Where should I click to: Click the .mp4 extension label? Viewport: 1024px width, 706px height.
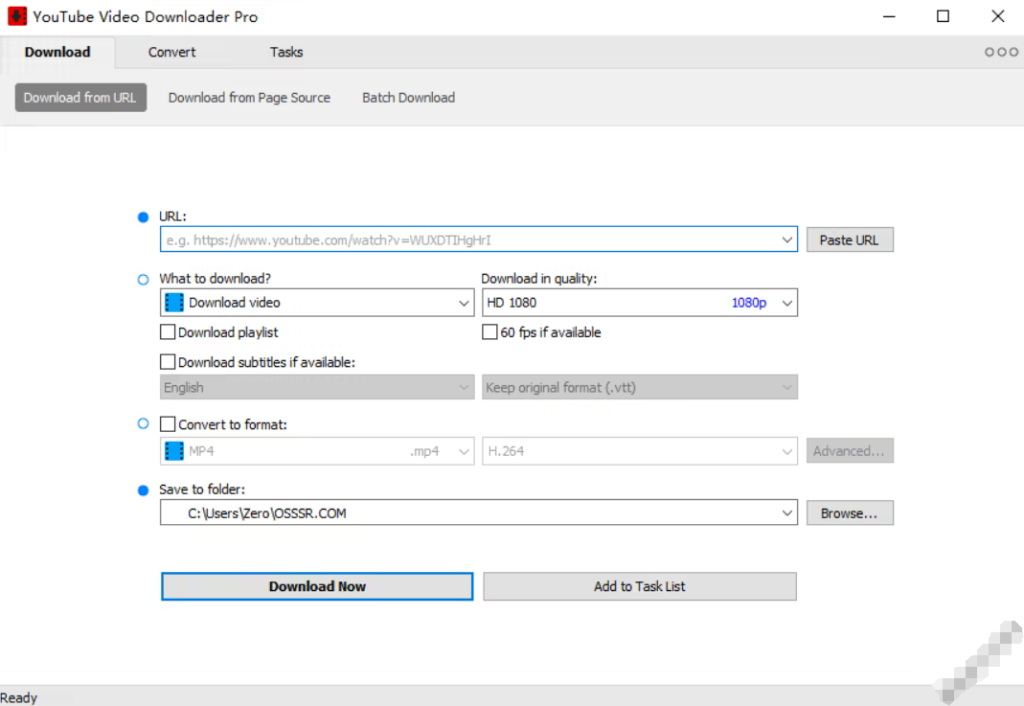pyautogui.click(x=424, y=451)
